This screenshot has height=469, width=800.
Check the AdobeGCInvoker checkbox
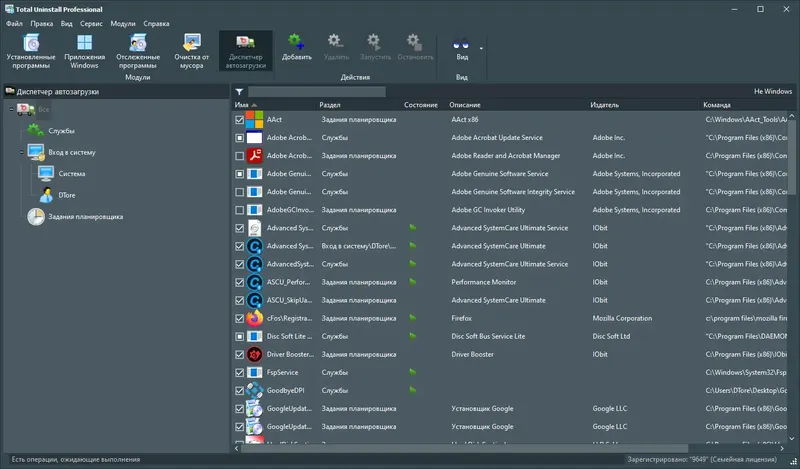coord(239,210)
